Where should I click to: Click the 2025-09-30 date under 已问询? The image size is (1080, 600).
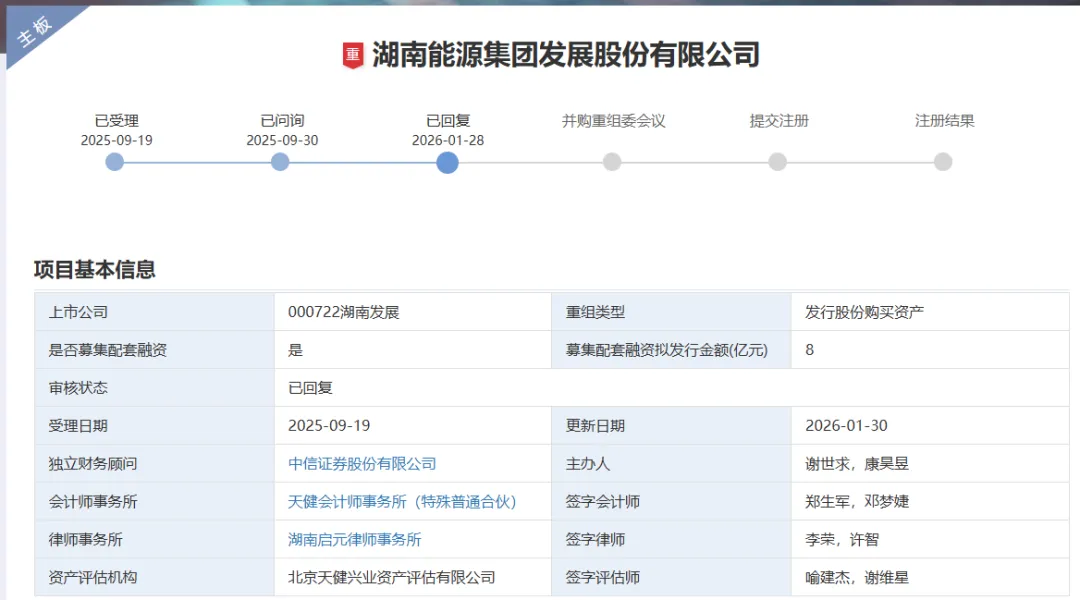point(282,141)
